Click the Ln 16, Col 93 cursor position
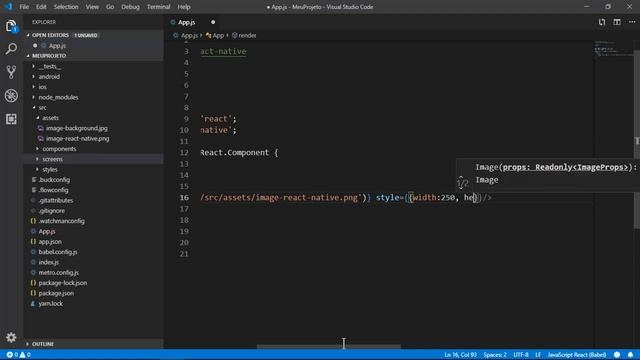The width and height of the screenshot is (640, 360). (460, 355)
